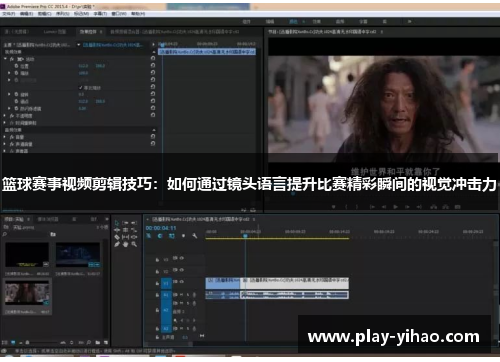The width and height of the screenshot is (500, 362).
Task: Select the Ripple Edit tool
Action: point(117,230)
